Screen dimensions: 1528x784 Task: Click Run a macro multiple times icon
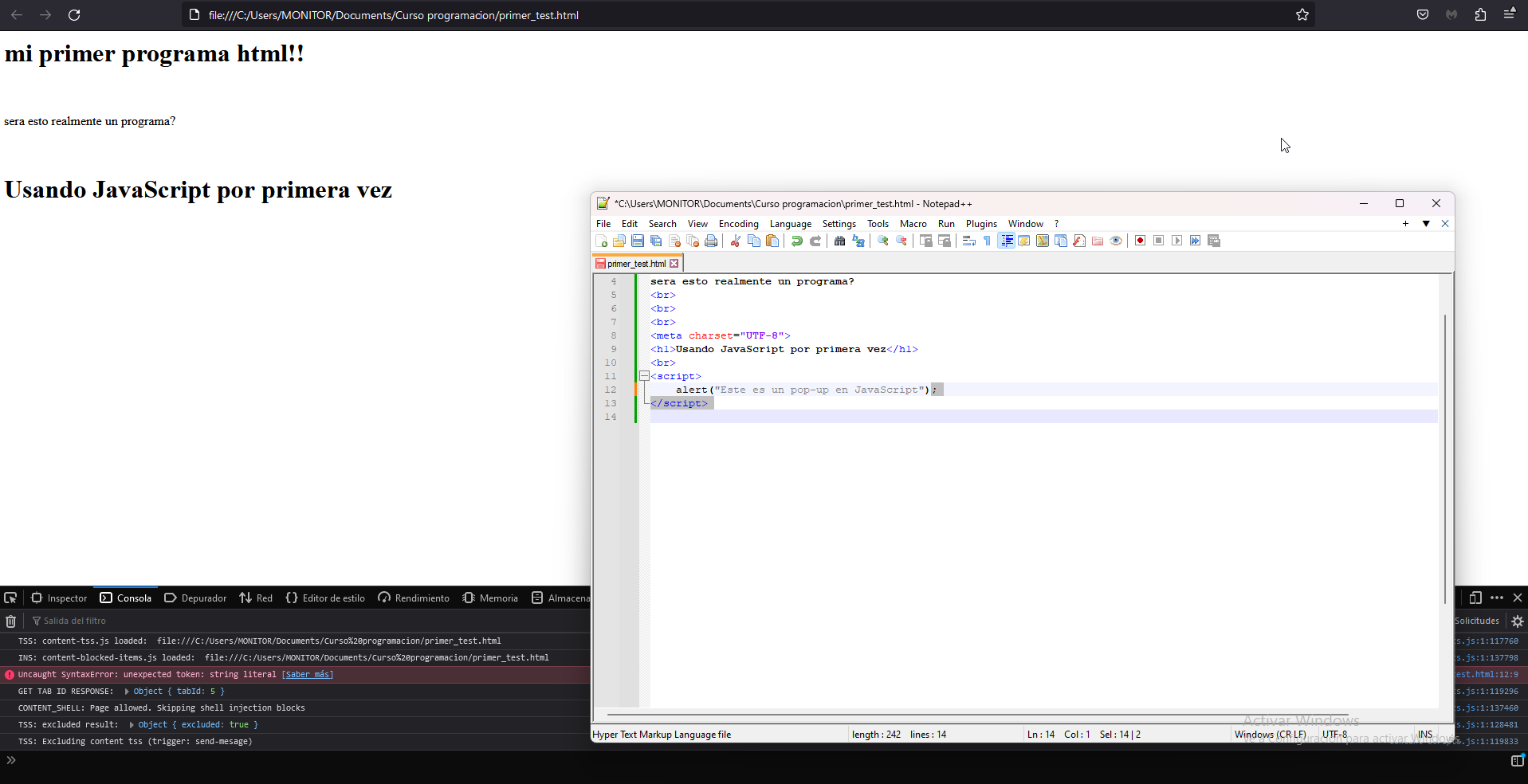coord(1195,241)
